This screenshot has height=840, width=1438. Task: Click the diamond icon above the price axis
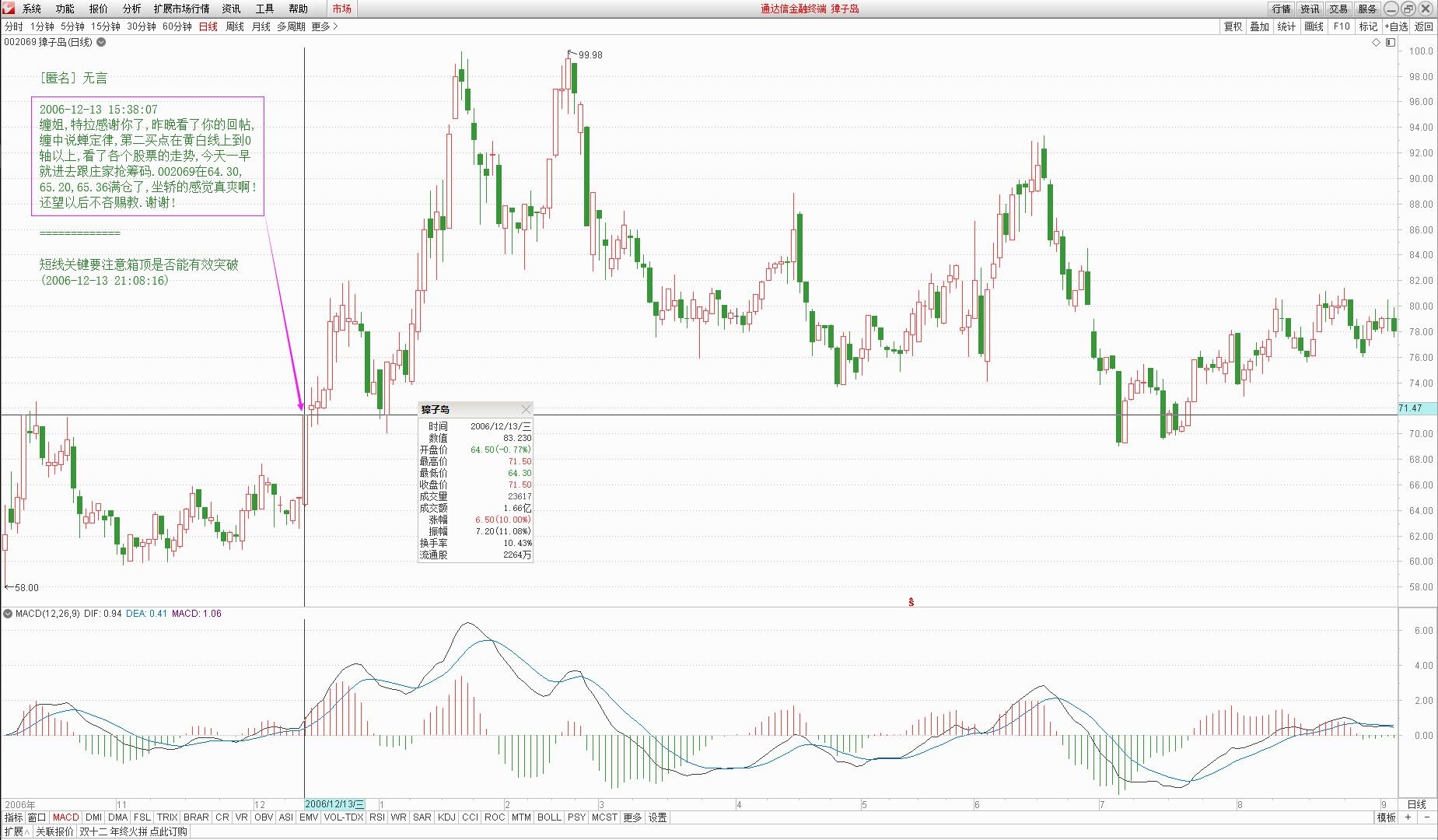point(1376,43)
